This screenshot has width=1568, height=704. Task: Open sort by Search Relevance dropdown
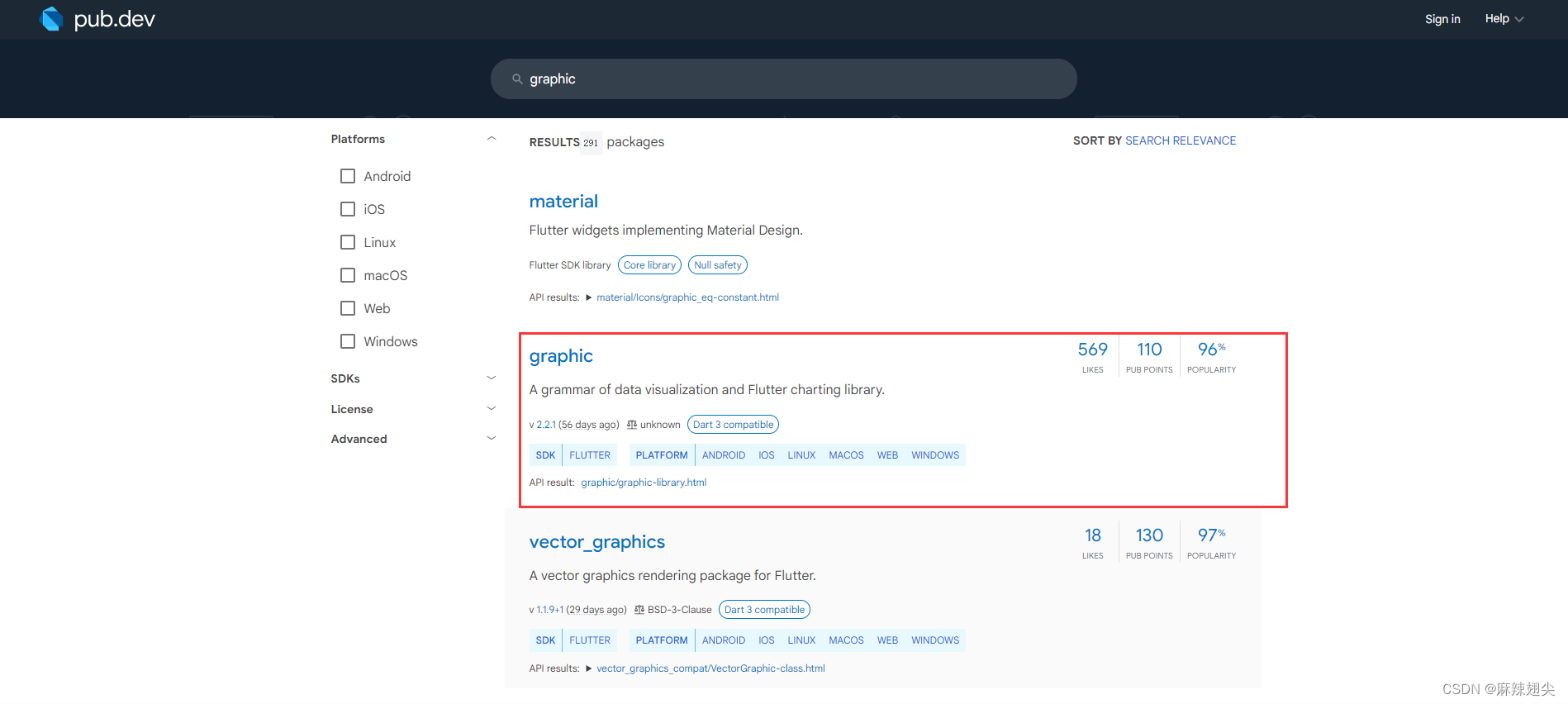click(x=1181, y=140)
